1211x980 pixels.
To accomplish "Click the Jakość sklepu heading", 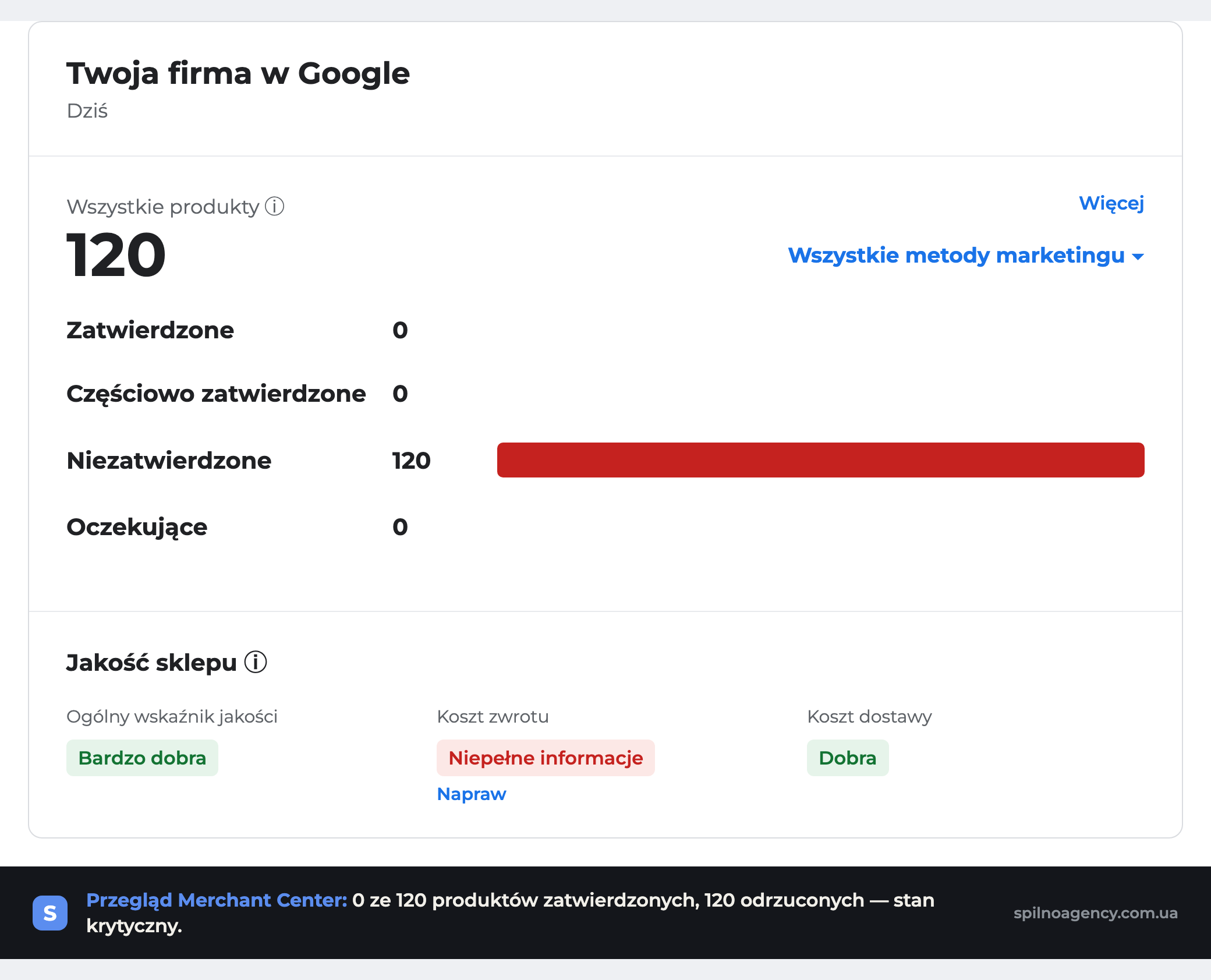I will pos(151,663).
